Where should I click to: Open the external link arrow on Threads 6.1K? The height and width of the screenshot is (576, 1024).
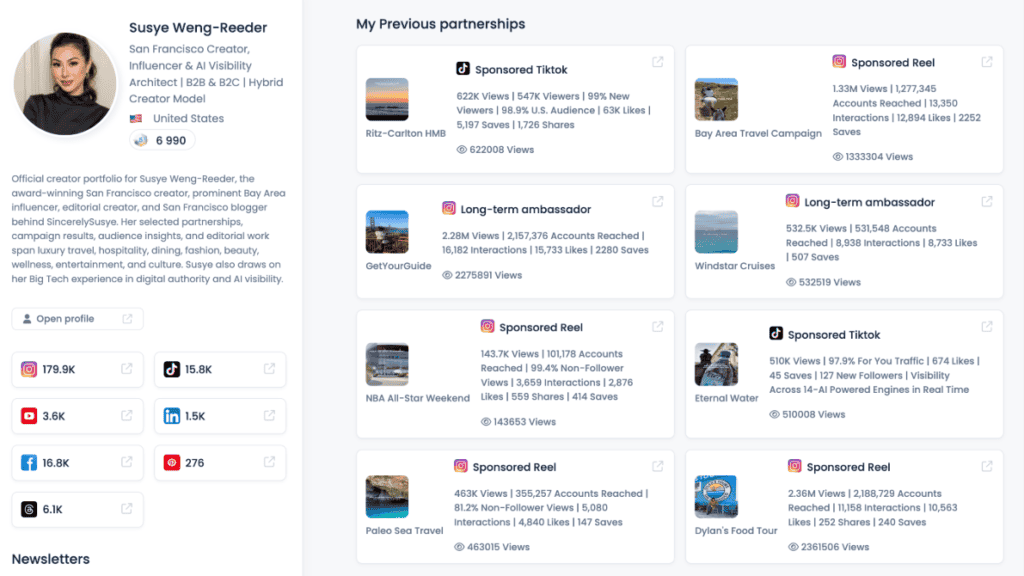coord(127,509)
